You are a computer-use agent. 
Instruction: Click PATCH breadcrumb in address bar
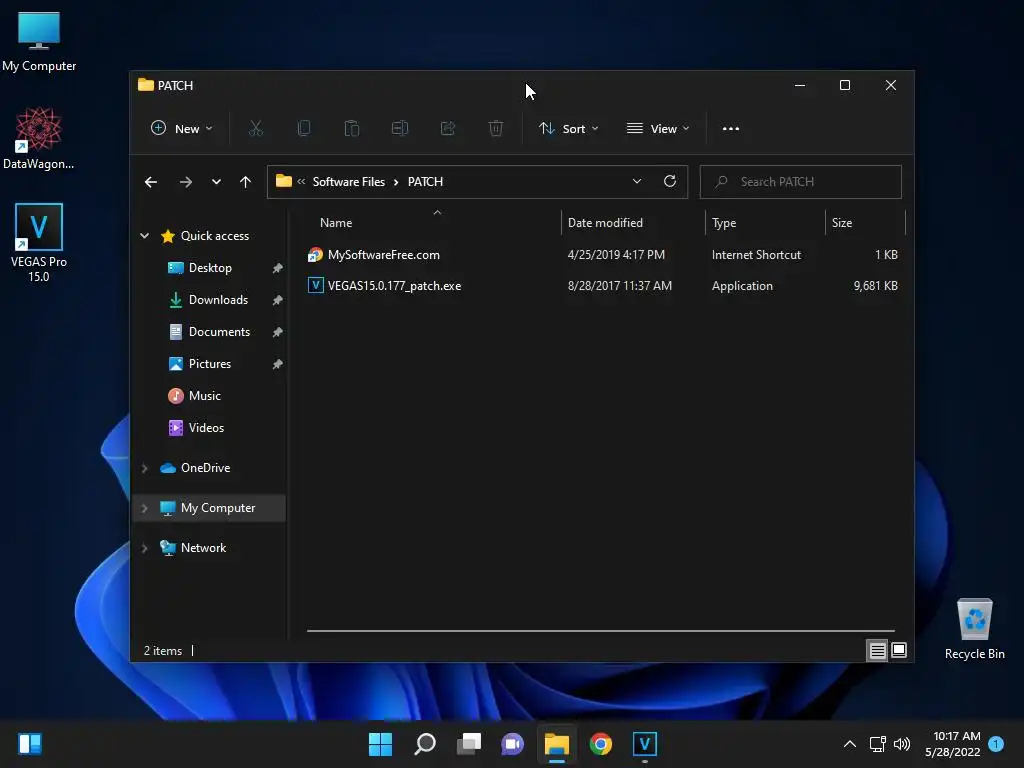click(x=425, y=182)
